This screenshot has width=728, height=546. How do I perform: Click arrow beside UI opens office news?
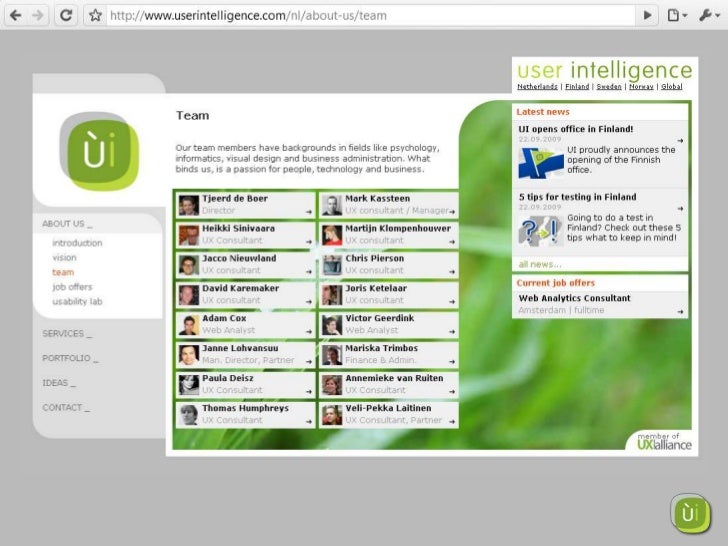(x=680, y=140)
